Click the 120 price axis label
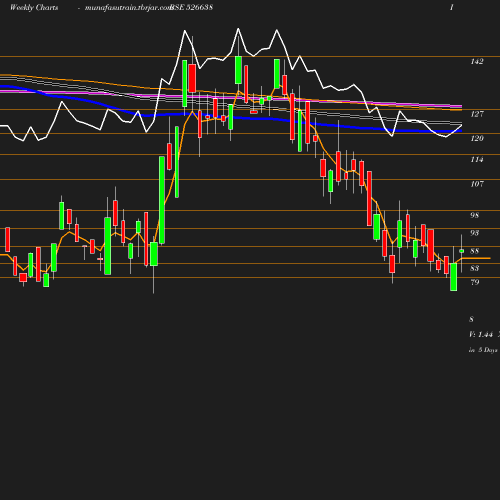The image size is (500, 500). click(477, 138)
